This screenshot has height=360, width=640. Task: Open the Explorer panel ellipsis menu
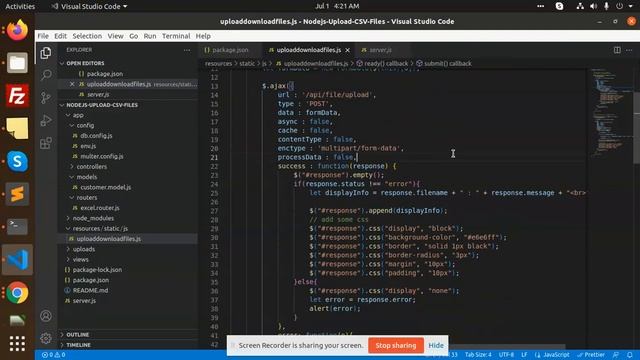click(x=187, y=50)
